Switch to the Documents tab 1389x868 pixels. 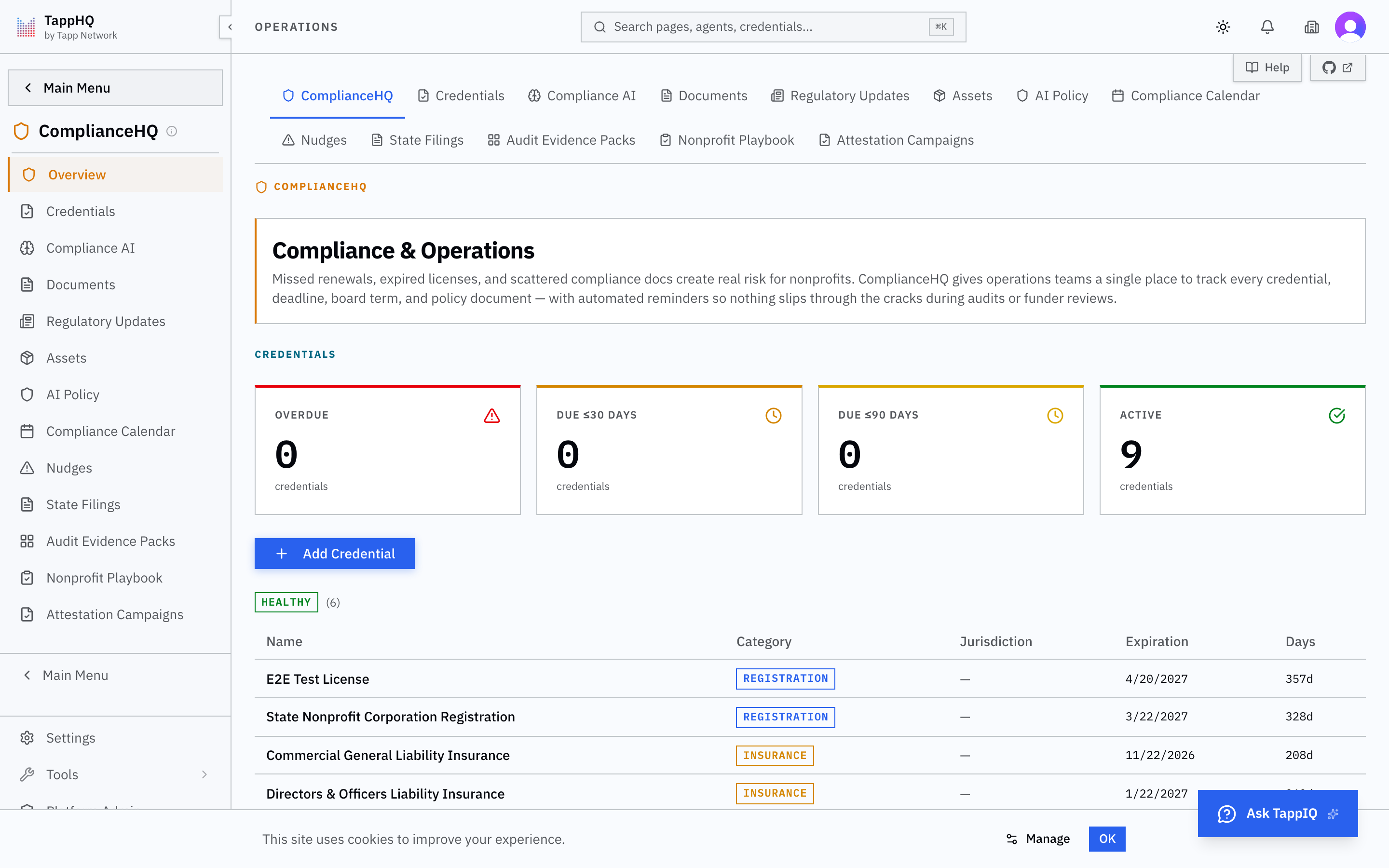[704, 96]
